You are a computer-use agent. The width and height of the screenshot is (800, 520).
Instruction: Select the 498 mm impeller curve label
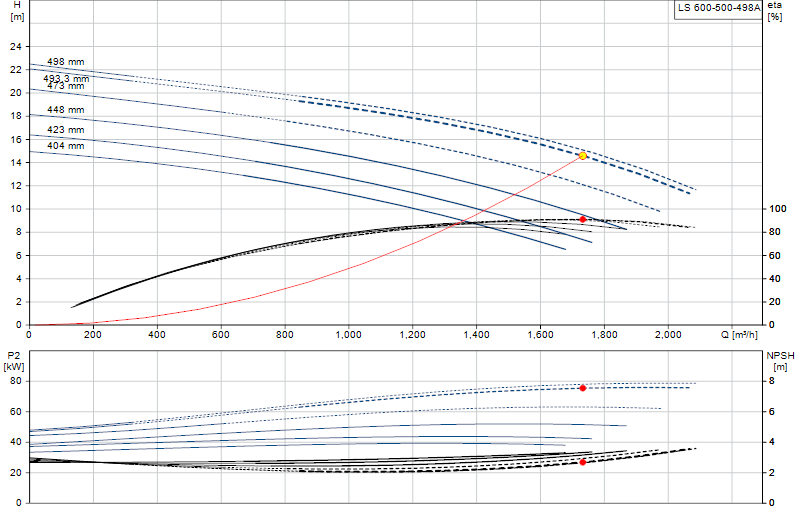[x=65, y=62]
